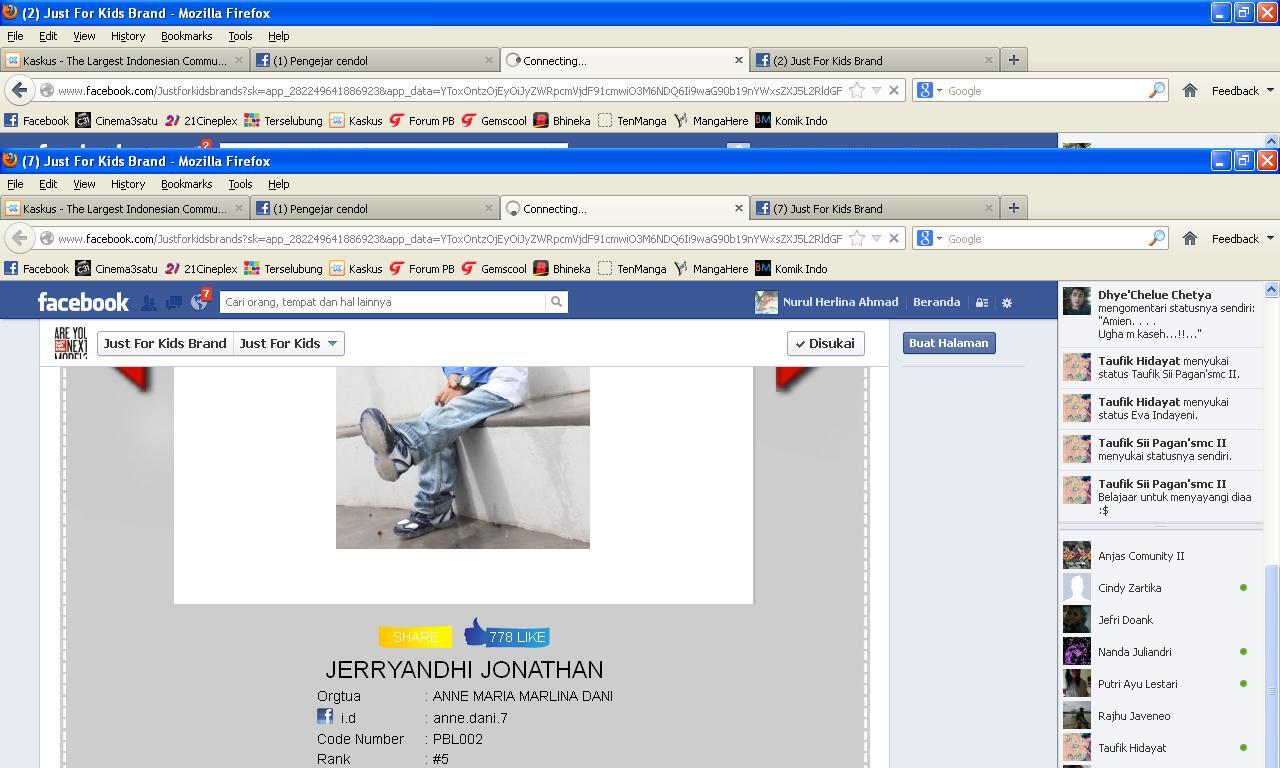This screenshot has width=1280, height=768.
Task: Open URL history dropdown arrow in (7) window
Action: click(877, 238)
